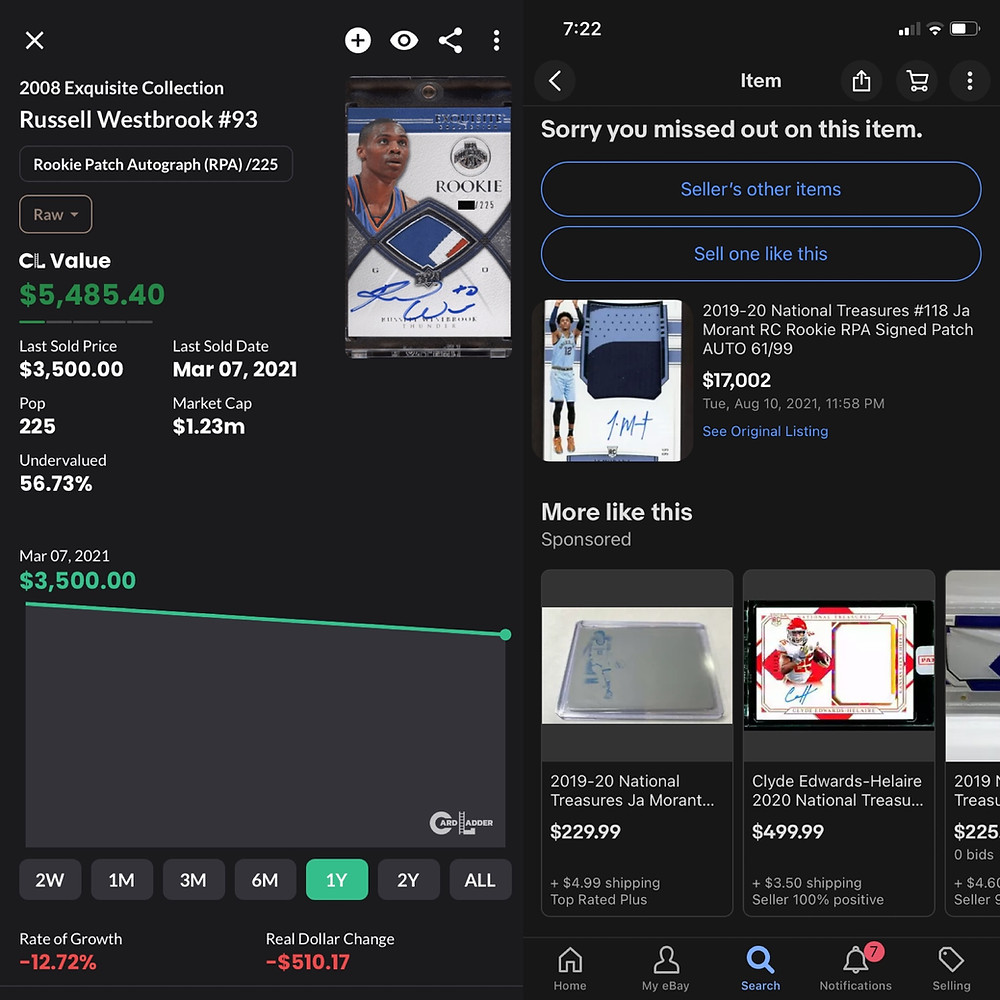Open Ja Morant RPA card thumbnail
The height and width of the screenshot is (1000, 1000).
coord(612,380)
